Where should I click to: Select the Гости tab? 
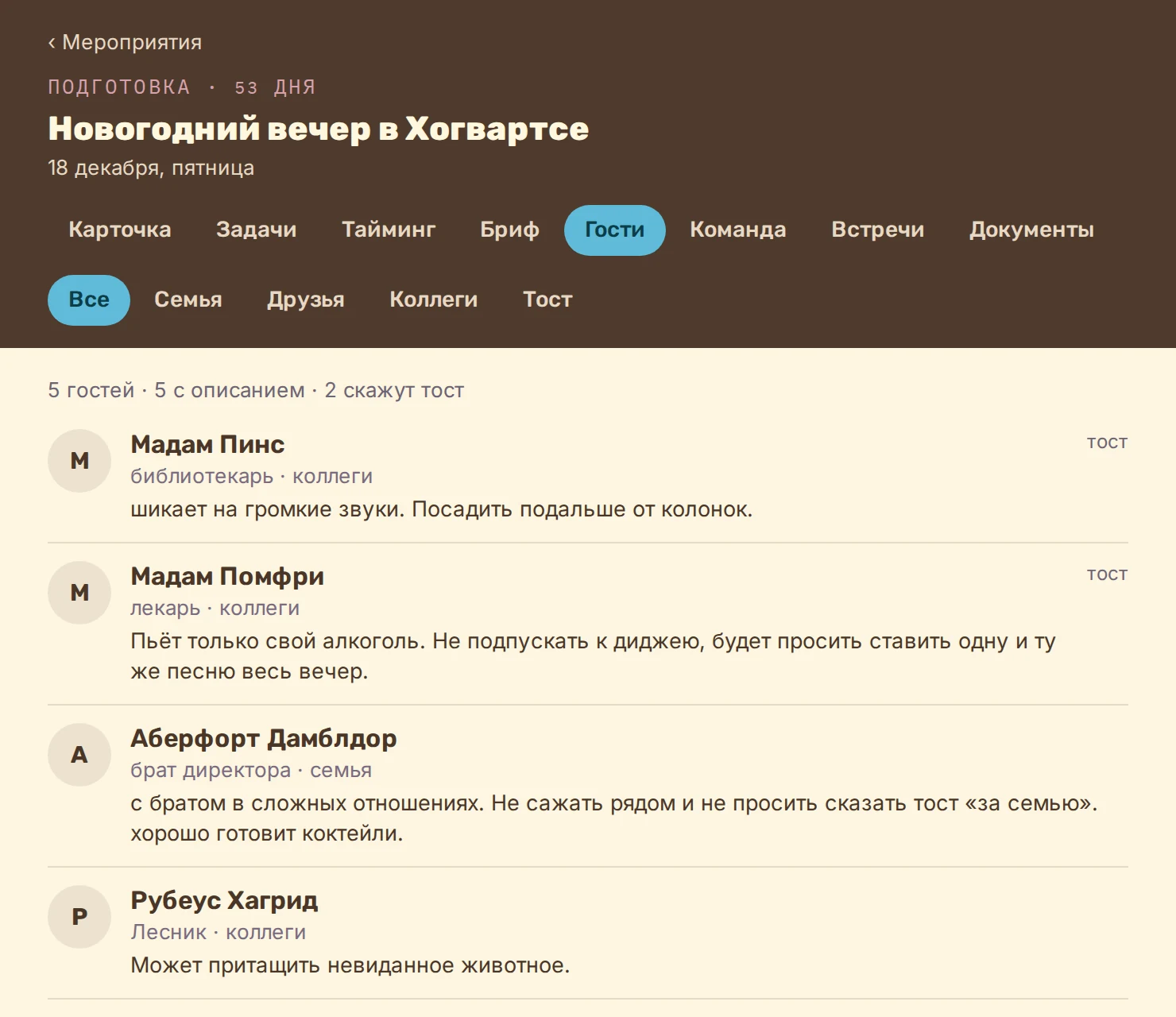pos(615,230)
